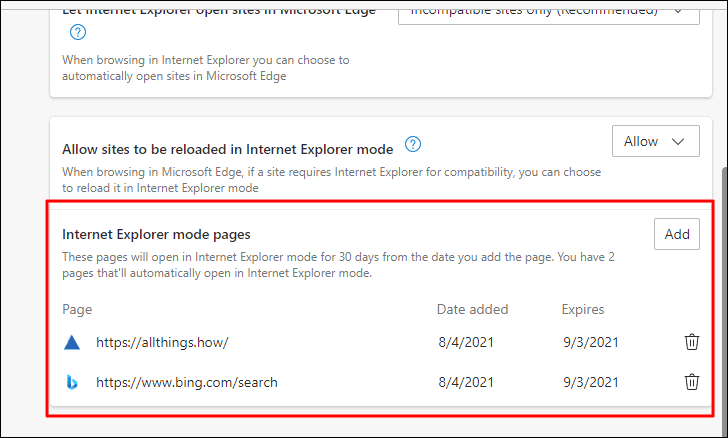The width and height of the screenshot is (728, 438).
Task: Open help icon under open sites in Edge
Action: coord(78,33)
